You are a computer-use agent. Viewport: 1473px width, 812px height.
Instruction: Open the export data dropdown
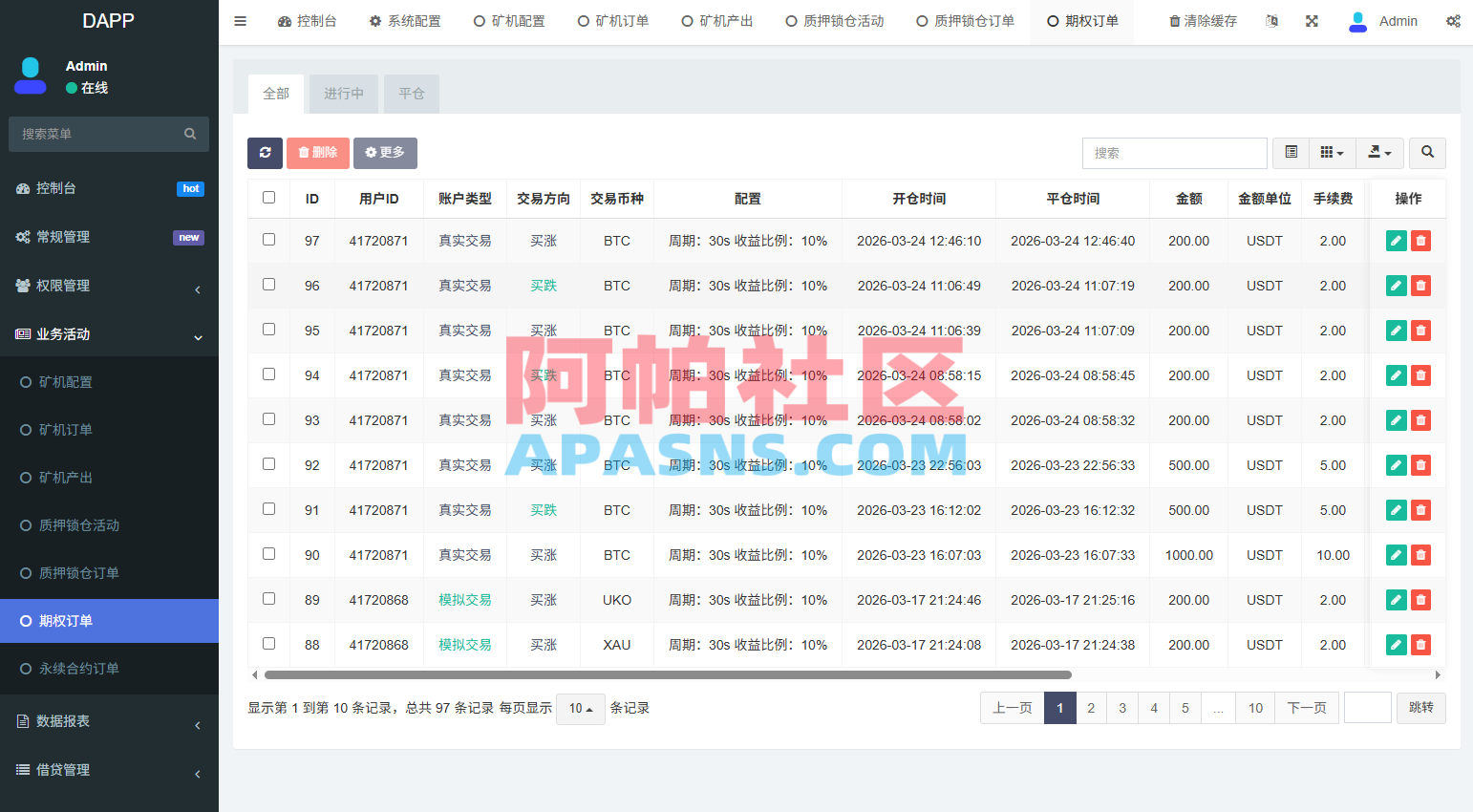tap(1379, 153)
